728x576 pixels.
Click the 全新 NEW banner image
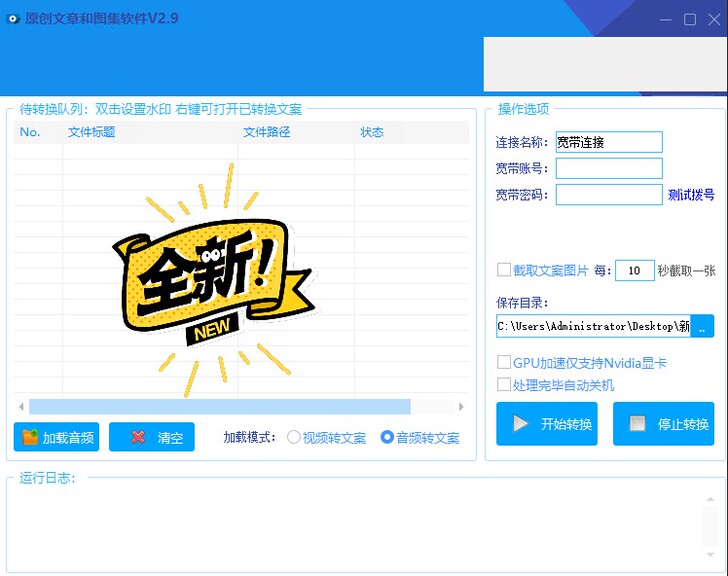point(214,280)
